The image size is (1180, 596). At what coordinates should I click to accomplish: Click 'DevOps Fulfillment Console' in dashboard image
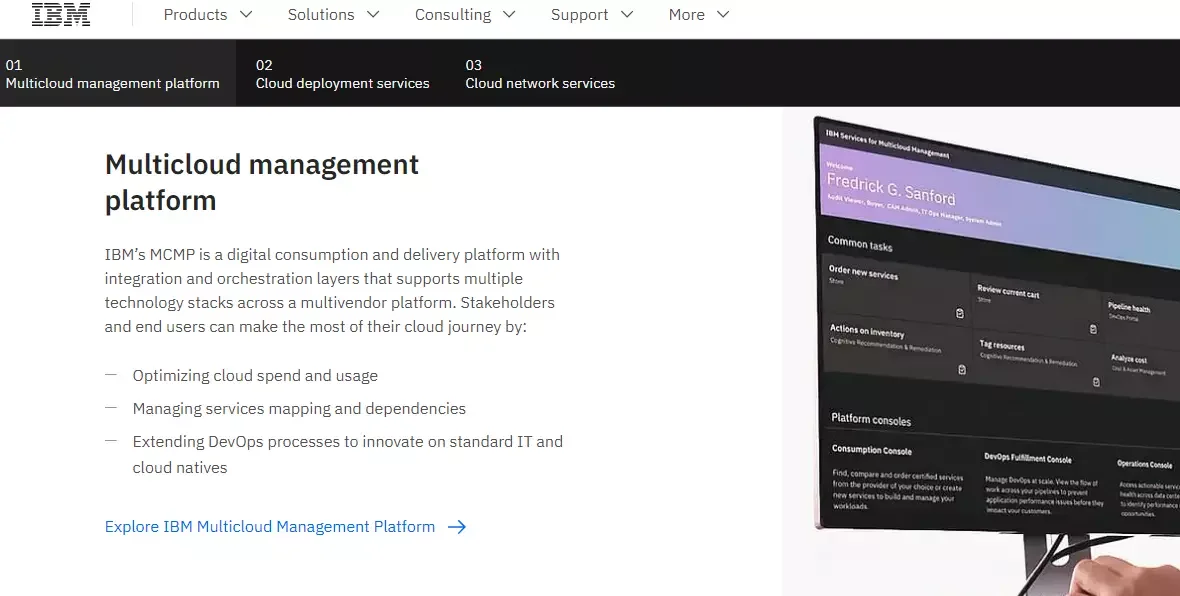pyautogui.click(x=1027, y=458)
